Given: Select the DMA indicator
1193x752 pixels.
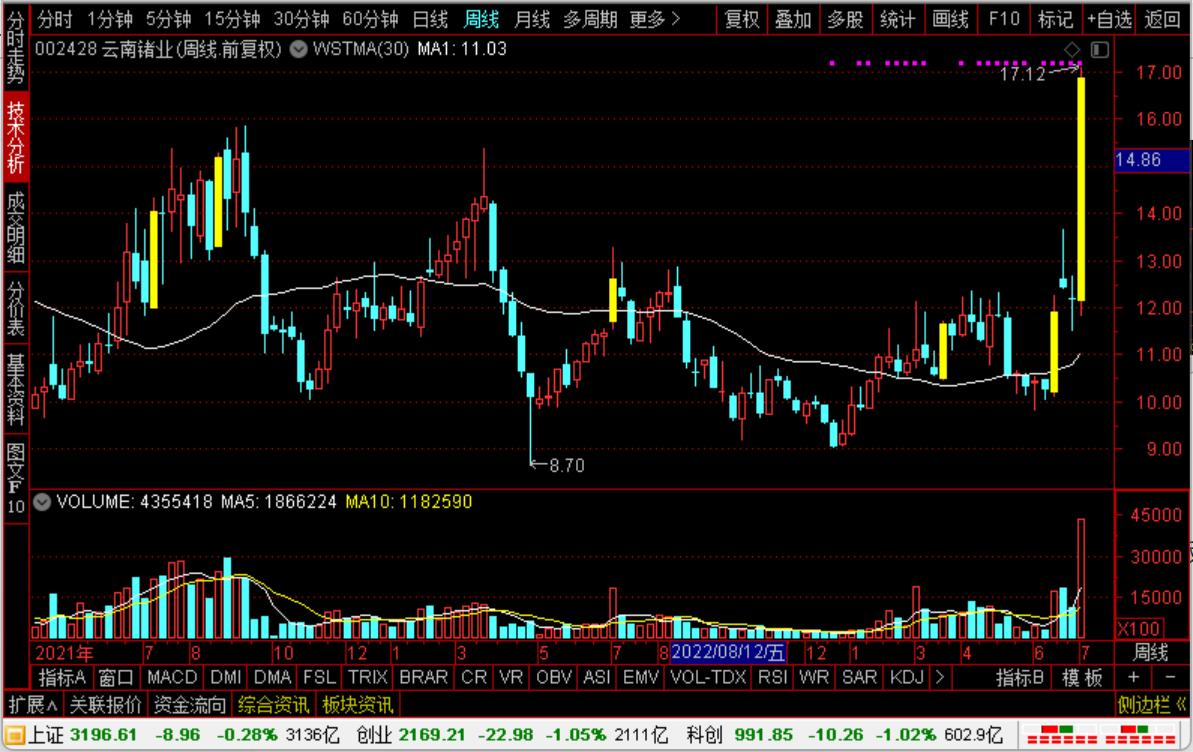Looking at the screenshot, I should [x=272, y=677].
